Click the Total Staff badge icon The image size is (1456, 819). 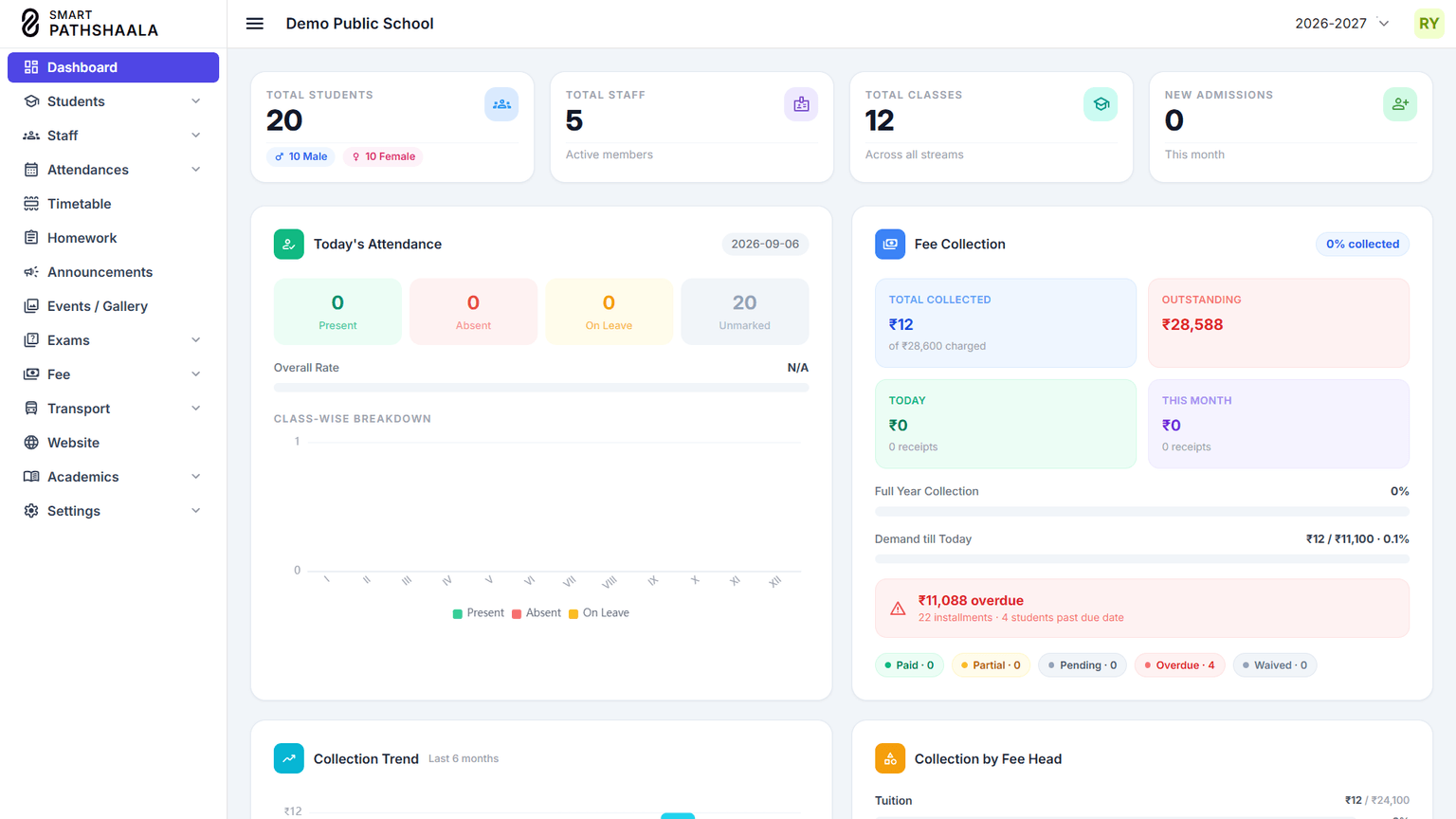801,104
